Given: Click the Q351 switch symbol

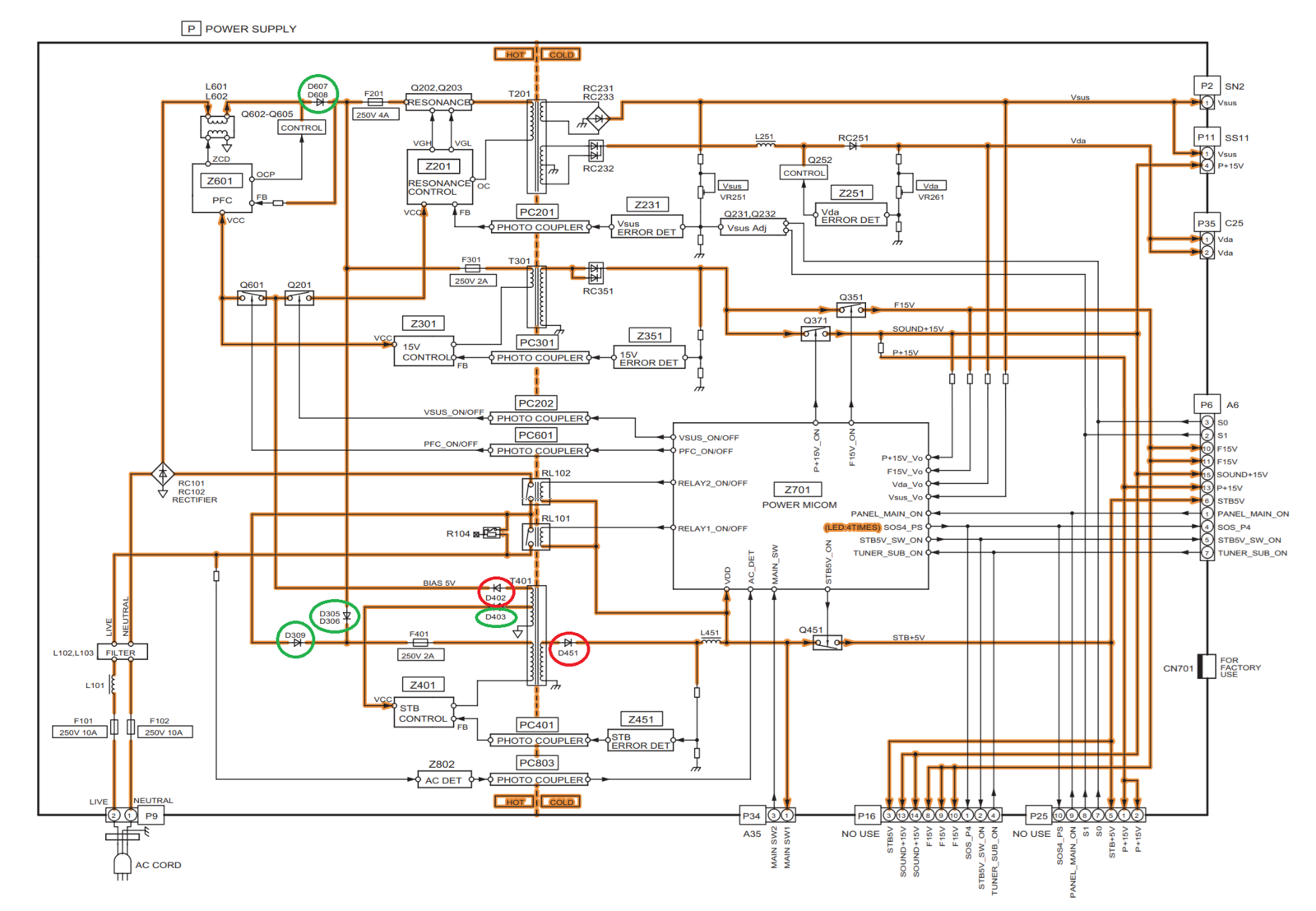Looking at the screenshot, I should tap(851, 309).
